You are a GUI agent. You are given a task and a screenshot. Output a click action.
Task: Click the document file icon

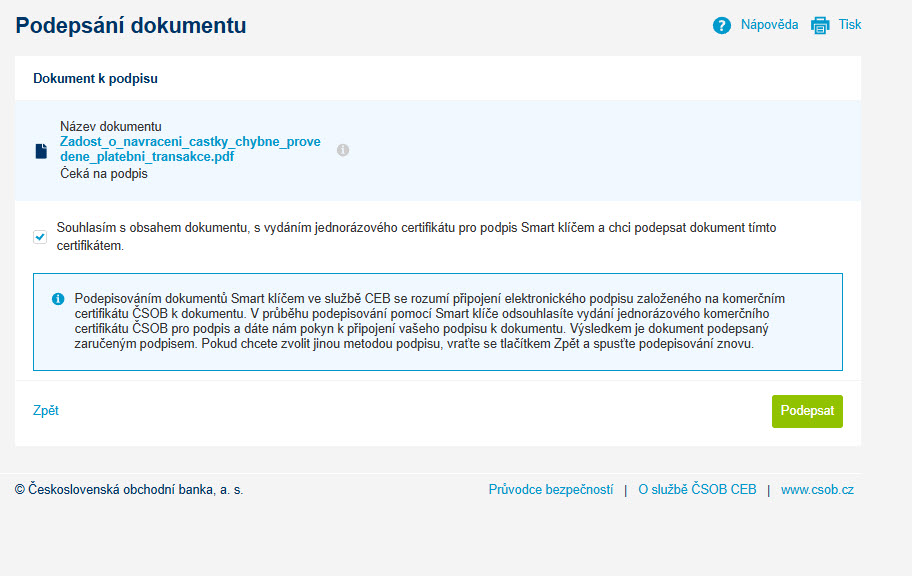41,151
